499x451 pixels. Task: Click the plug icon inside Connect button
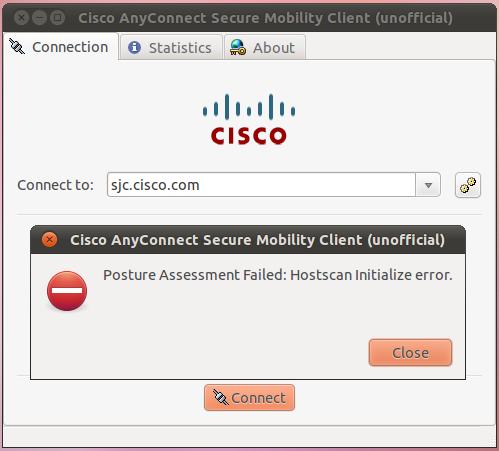[x=220, y=397]
